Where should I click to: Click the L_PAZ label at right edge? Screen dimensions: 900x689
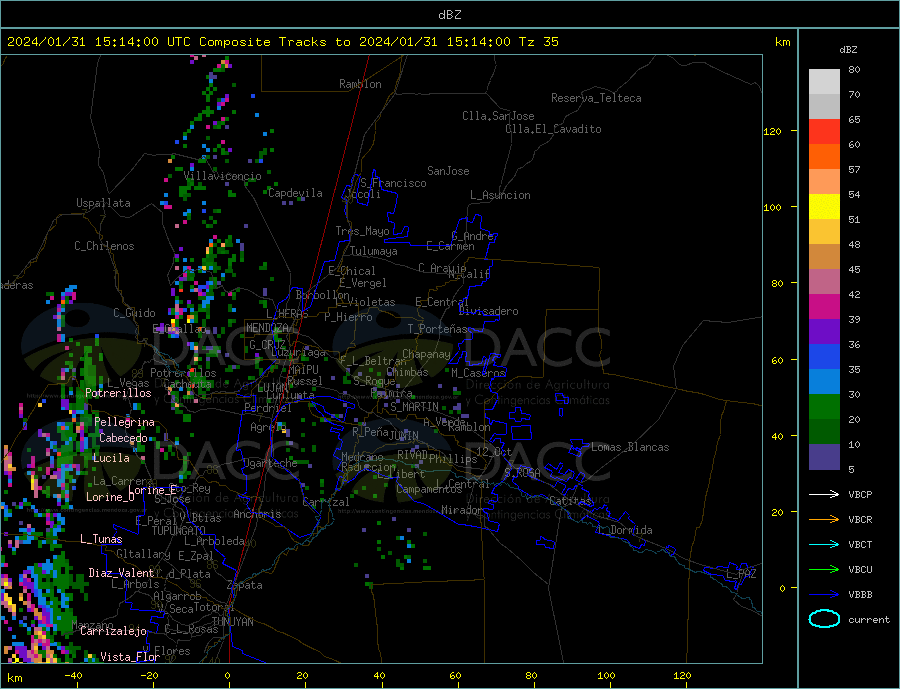pos(742,574)
